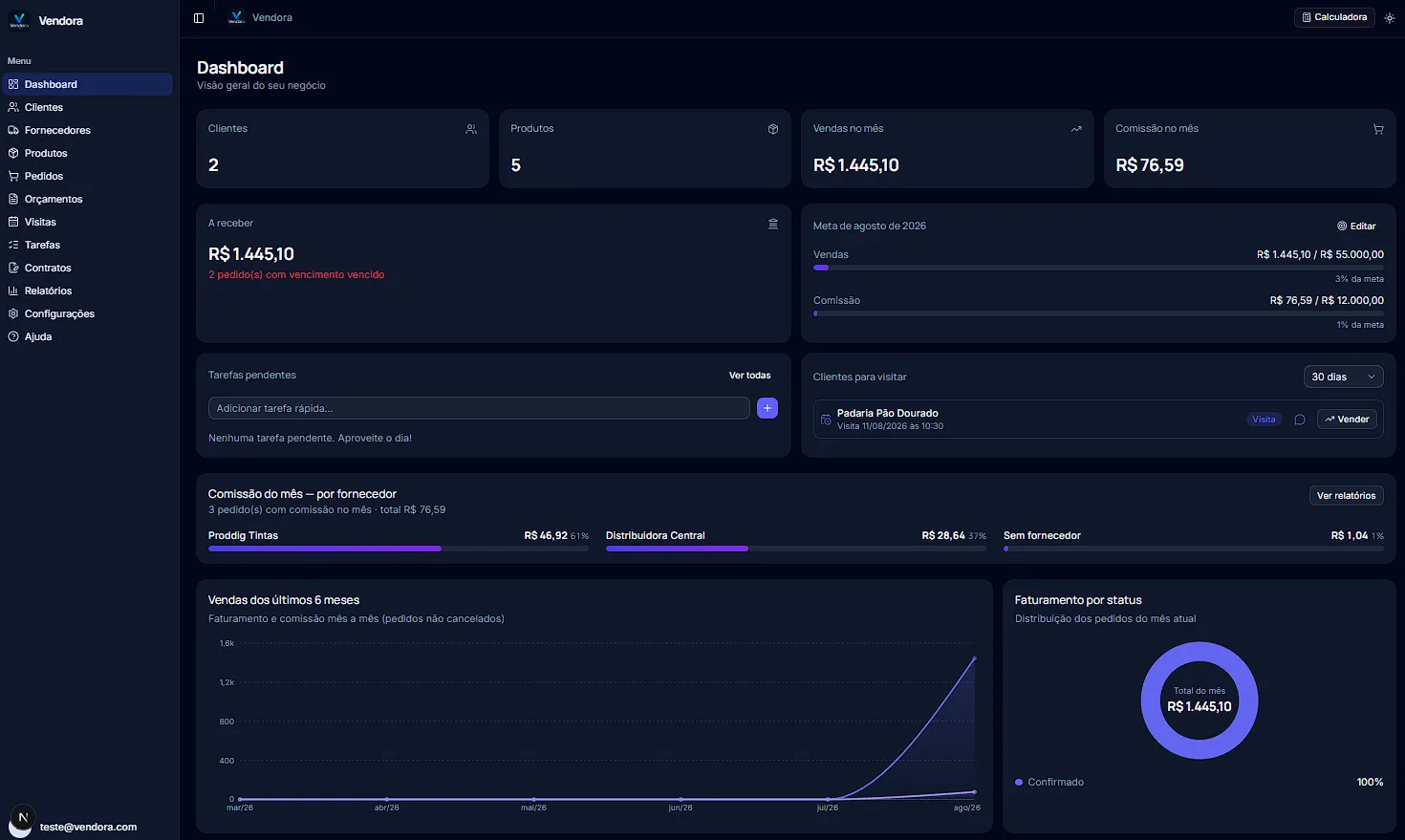The height and width of the screenshot is (840, 1405).
Task: Switch theme with the sun icon
Action: 1390,18
